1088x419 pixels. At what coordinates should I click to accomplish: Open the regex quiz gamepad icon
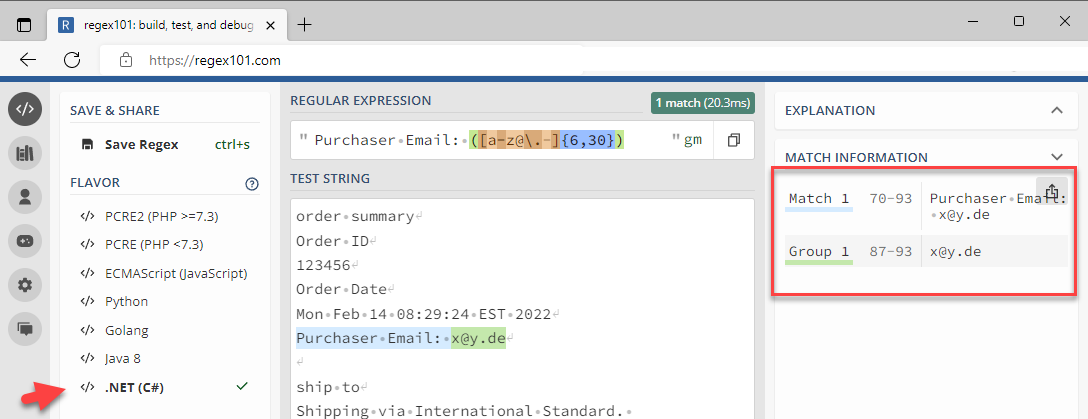(x=25, y=241)
